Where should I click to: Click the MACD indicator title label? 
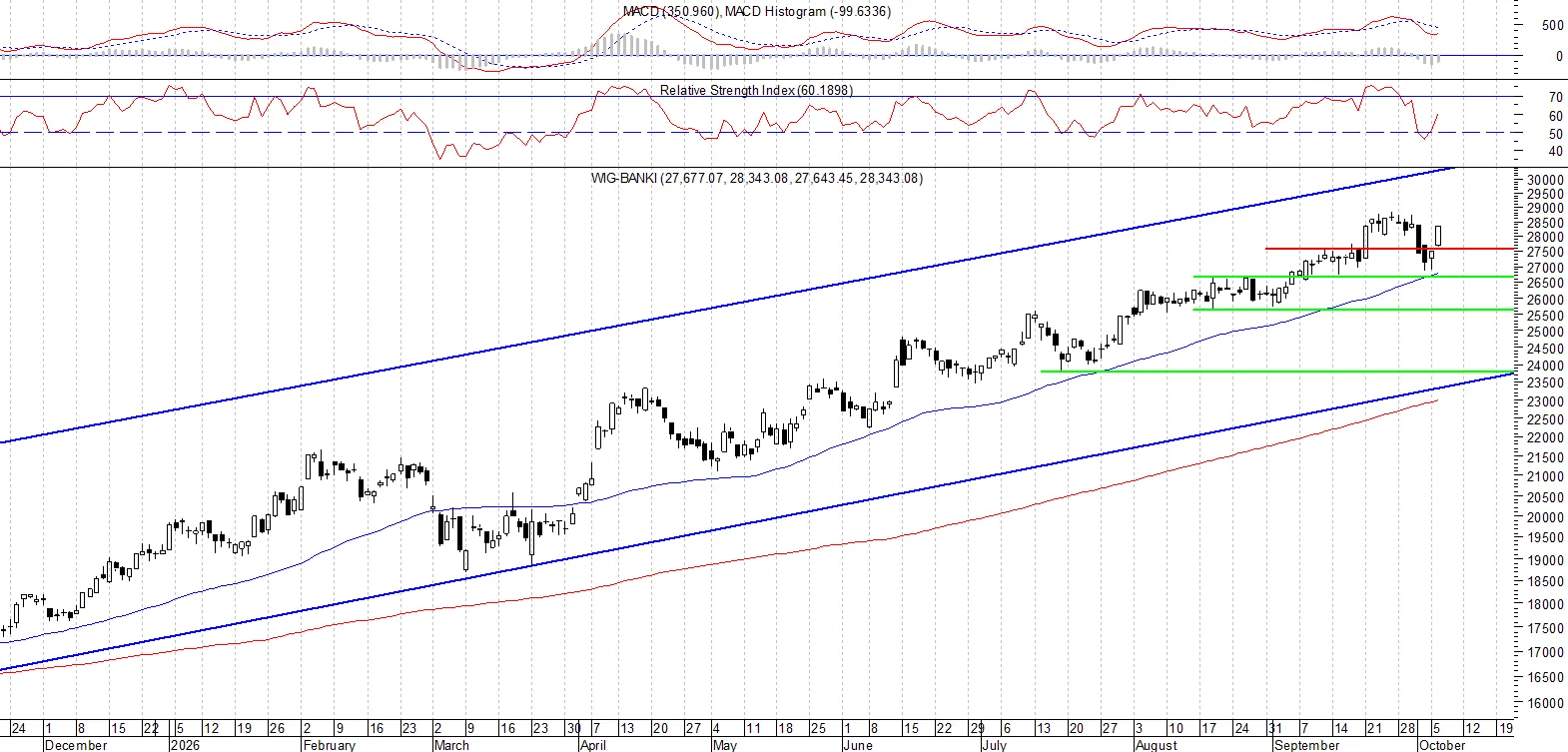pyautogui.click(x=757, y=11)
